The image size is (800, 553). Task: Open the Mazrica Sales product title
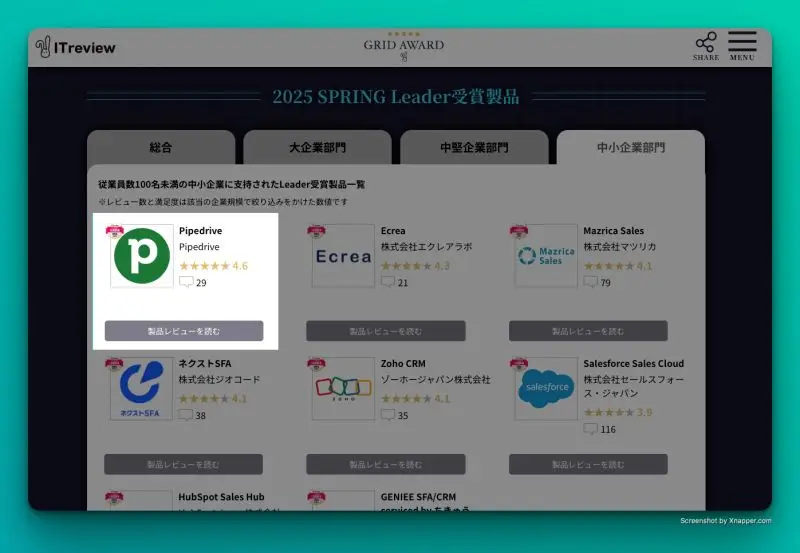[x=613, y=231]
